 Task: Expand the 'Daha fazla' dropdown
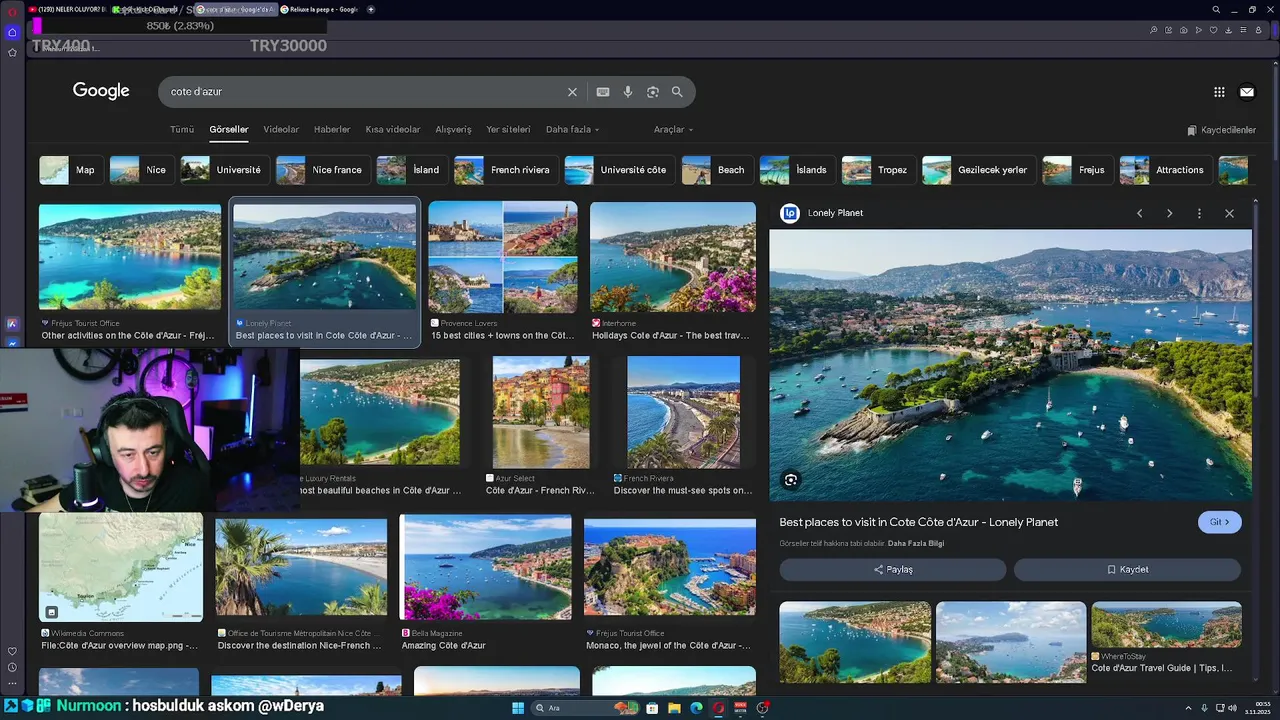coord(573,129)
